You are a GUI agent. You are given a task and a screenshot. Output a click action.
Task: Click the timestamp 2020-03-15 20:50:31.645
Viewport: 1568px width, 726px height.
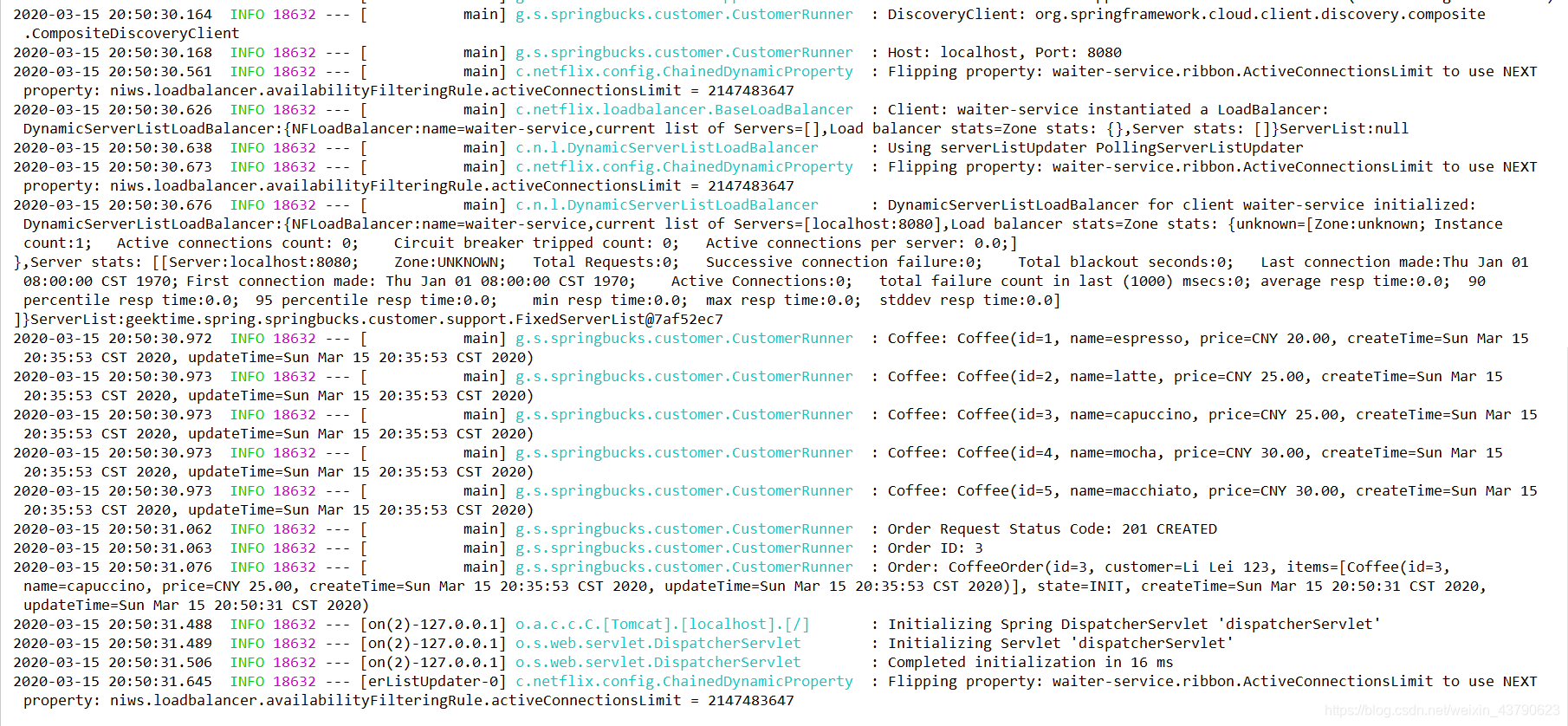113,682
